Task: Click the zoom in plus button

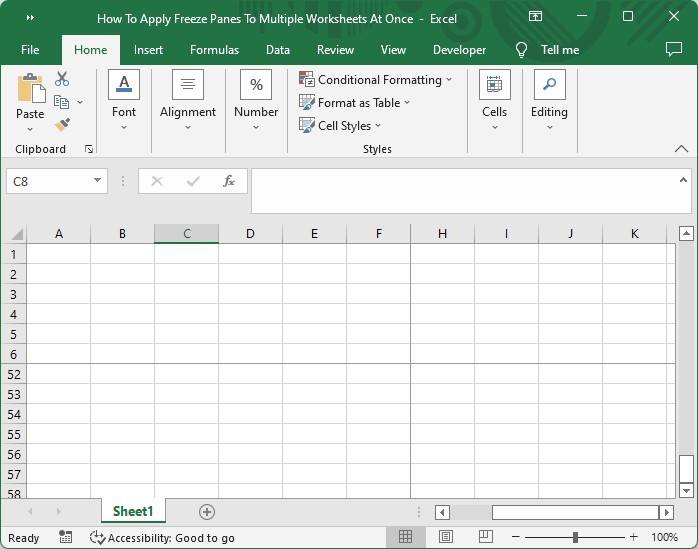Action: tap(633, 537)
